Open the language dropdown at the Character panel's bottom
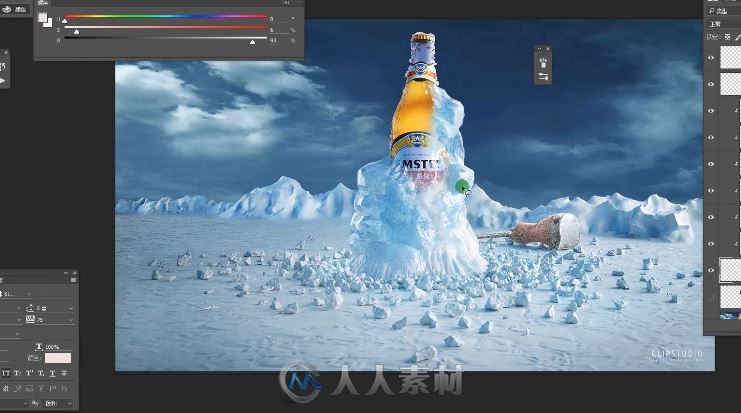Screen dimensions: 741x413 point(14,404)
